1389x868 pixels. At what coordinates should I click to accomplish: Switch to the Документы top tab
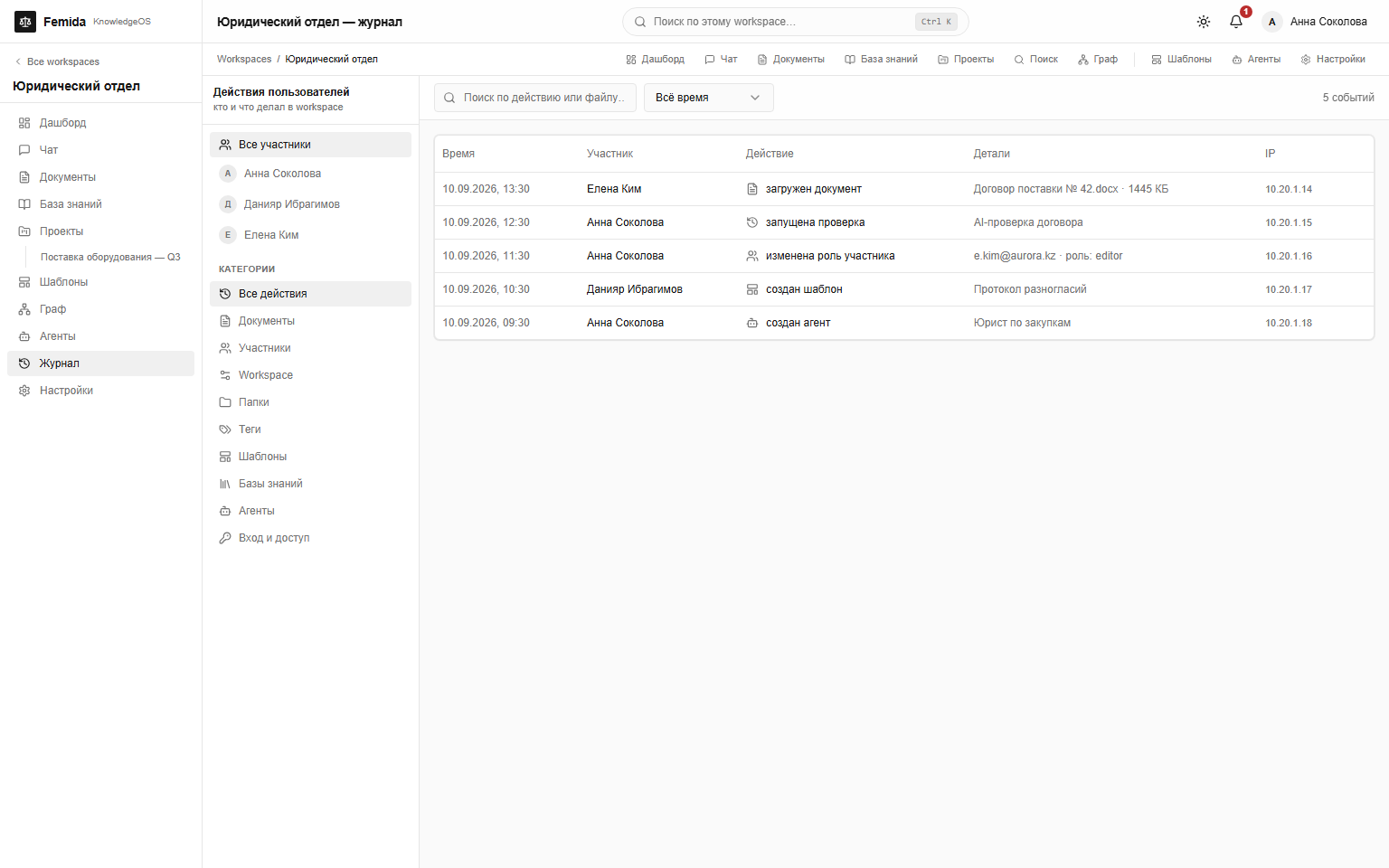click(x=790, y=60)
